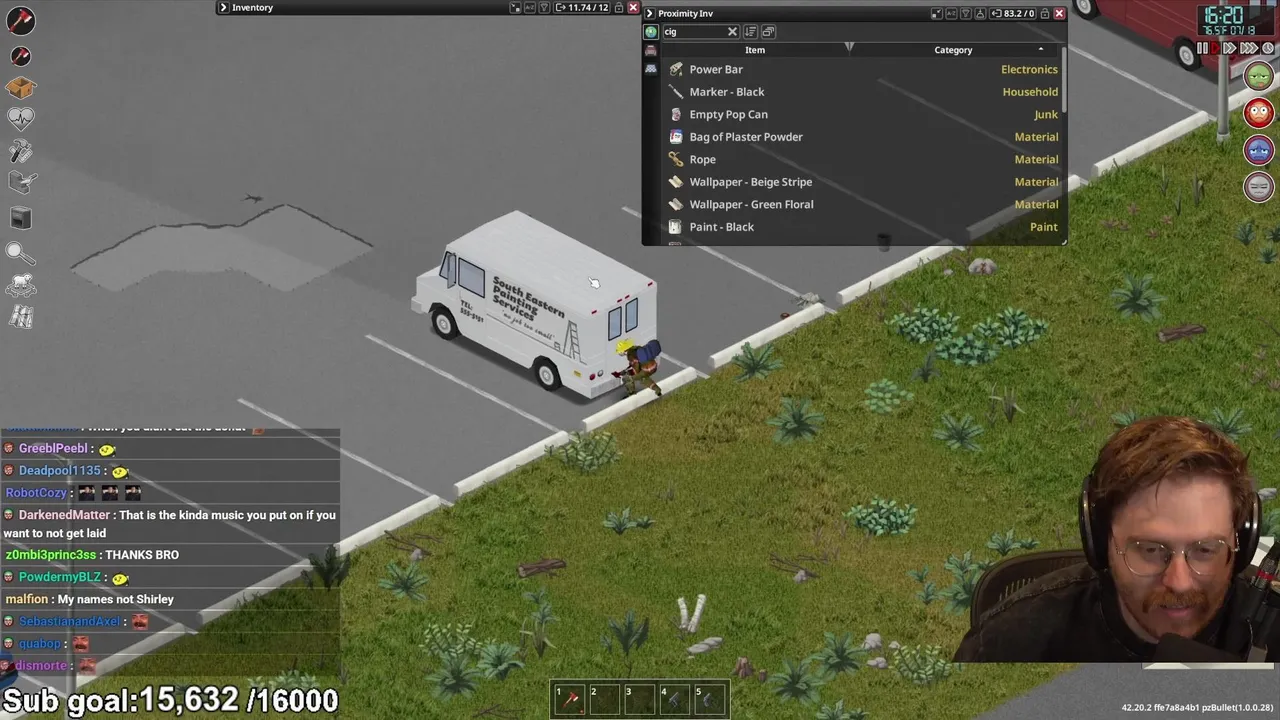The height and width of the screenshot is (720, 1280).
Task: Click the Inventory panel resize icon
Action: (515, 8)
